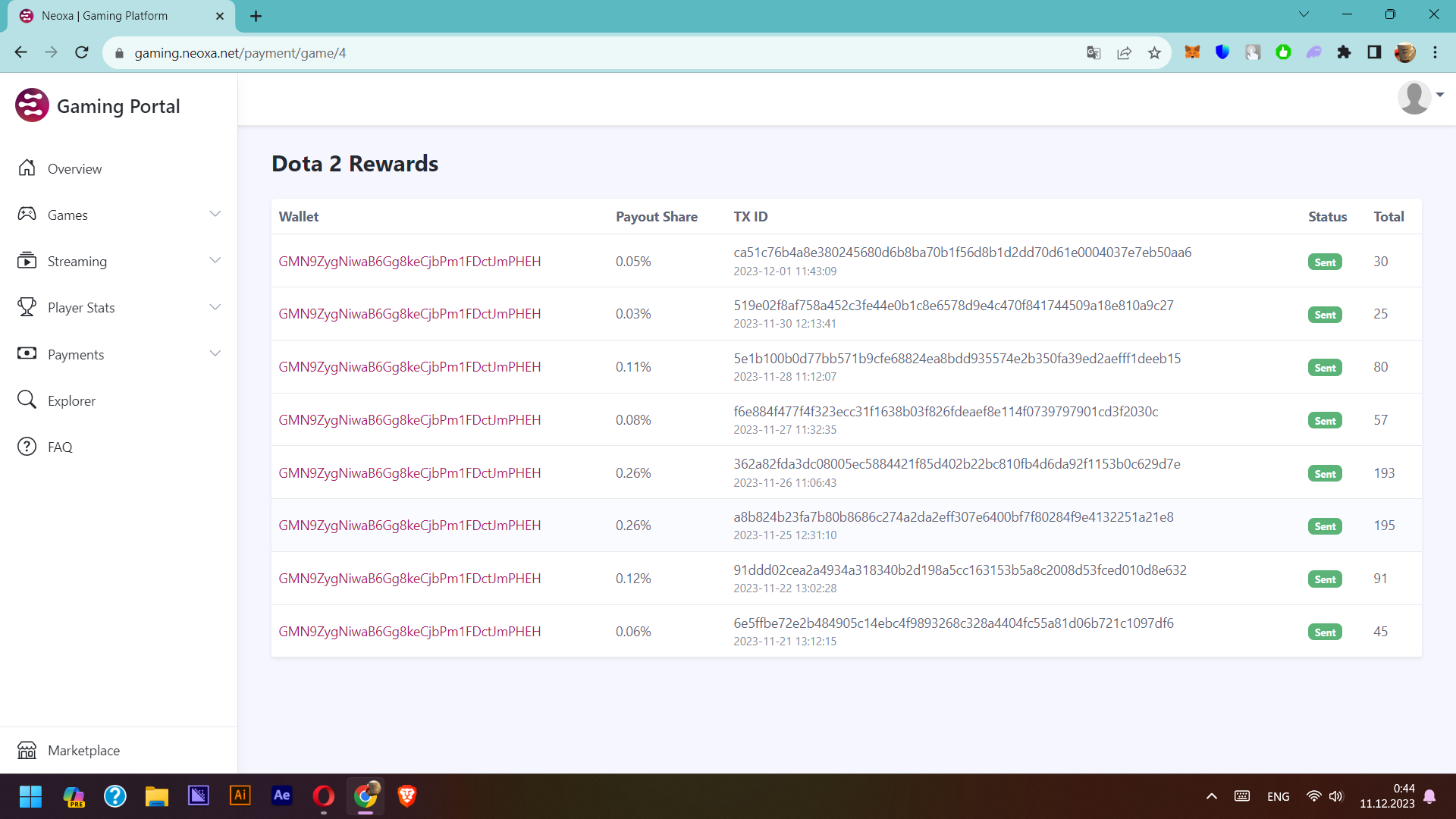Open the Player Stats menu item
Screen dimensions: 1456x819
[81, 308]
